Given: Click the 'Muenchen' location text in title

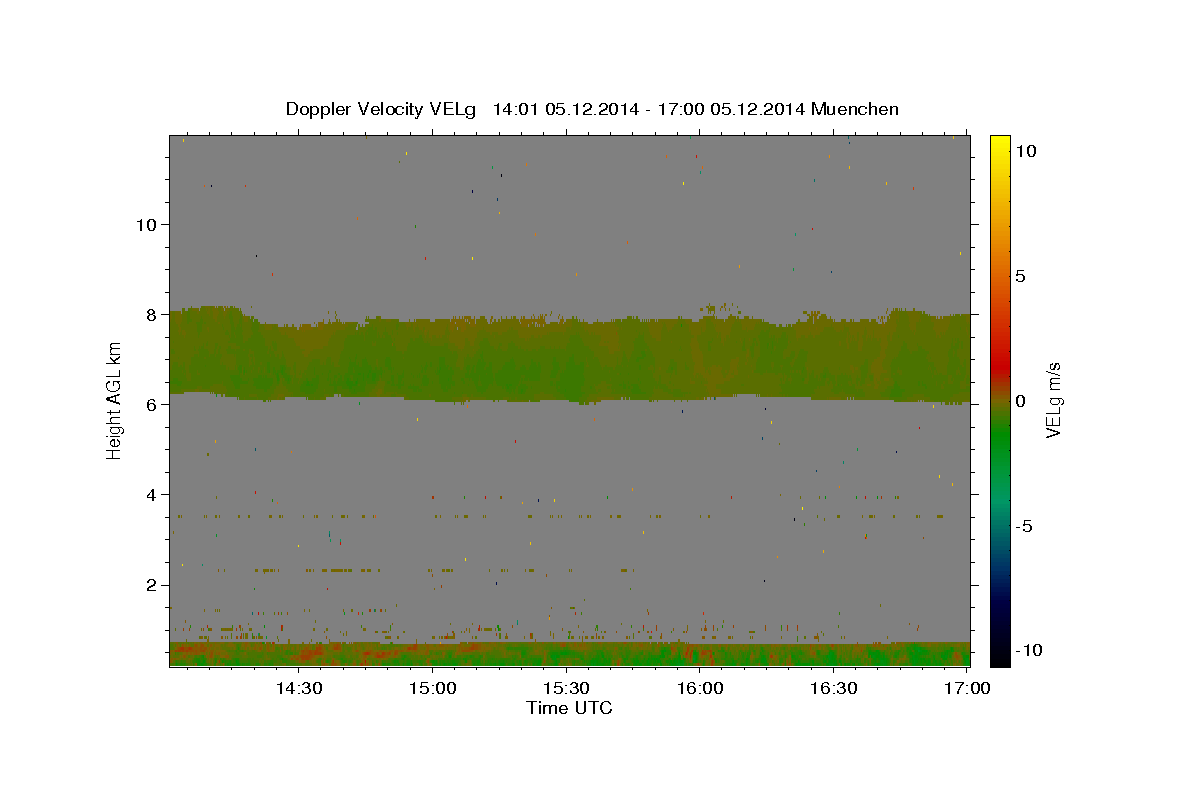Looking at the screenshot, I should pyautogui.click(x=856, y=109).
